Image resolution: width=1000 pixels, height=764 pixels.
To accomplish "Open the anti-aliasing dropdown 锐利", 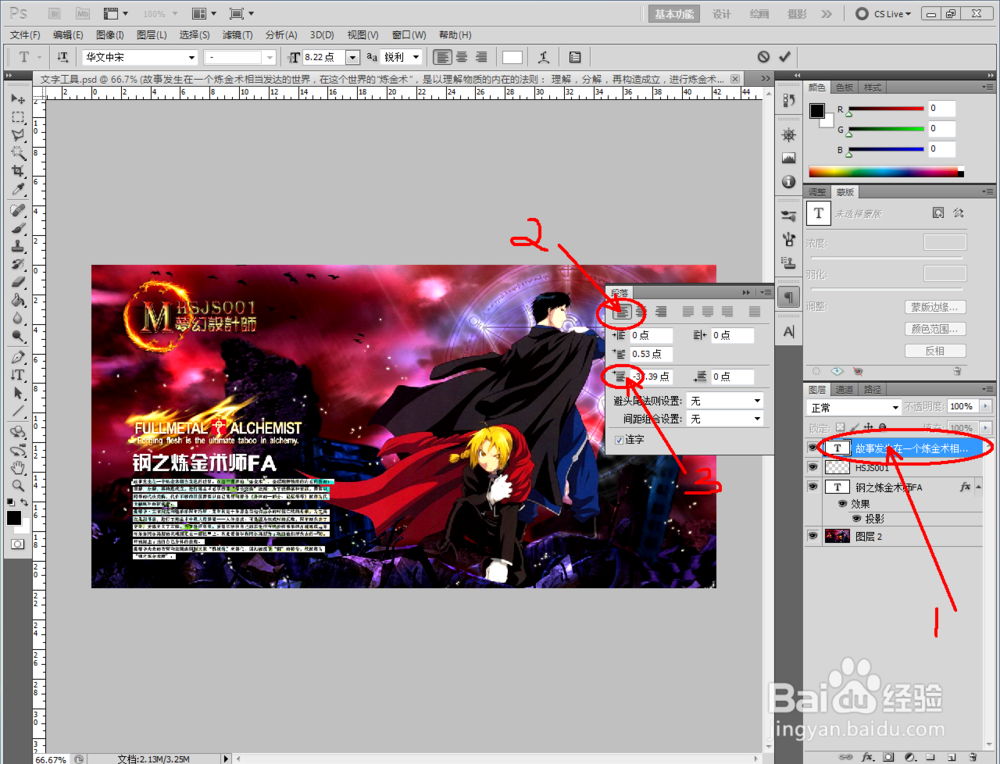I will point(416,57).
